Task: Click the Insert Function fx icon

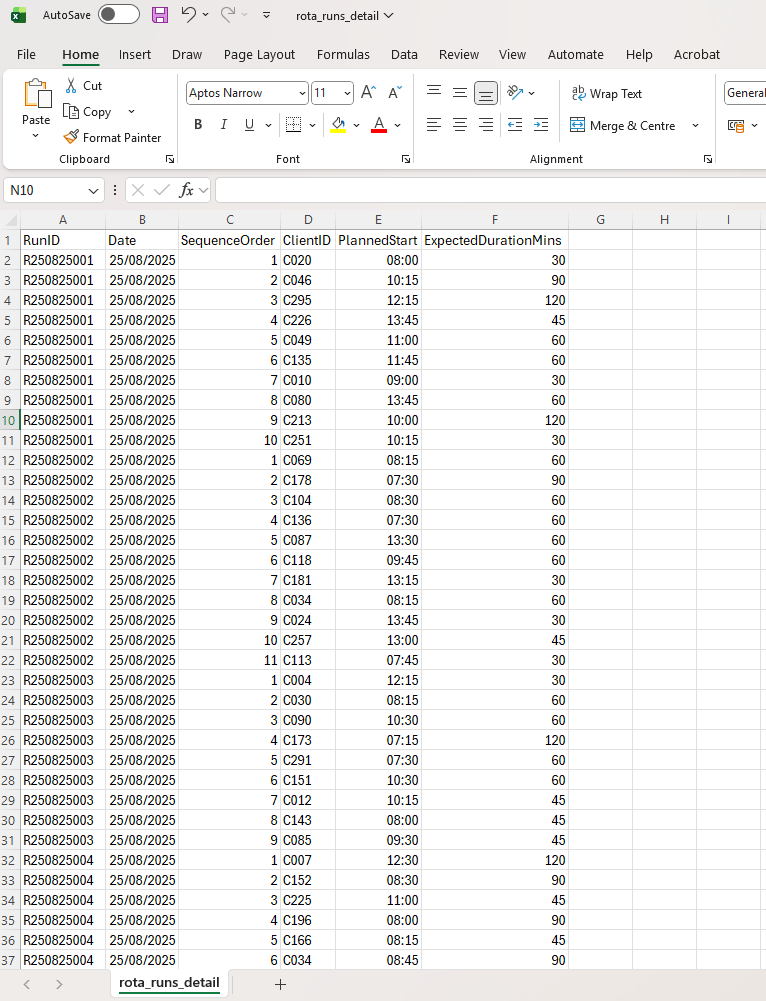Action: click(x=186, y=190)
